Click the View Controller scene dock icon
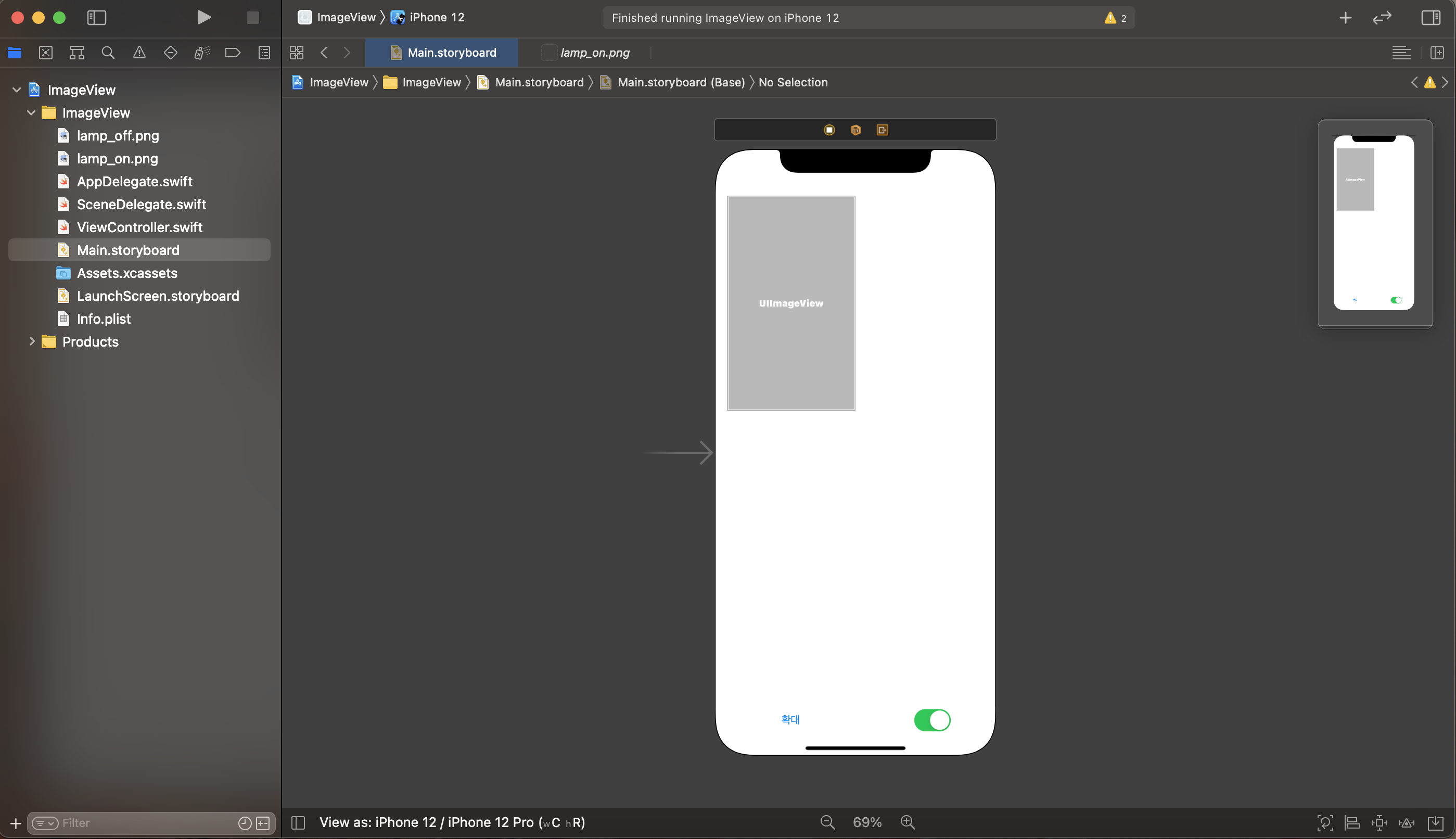Image resolution: width=1456 pixels, height=839 pixels. (829, 130)
